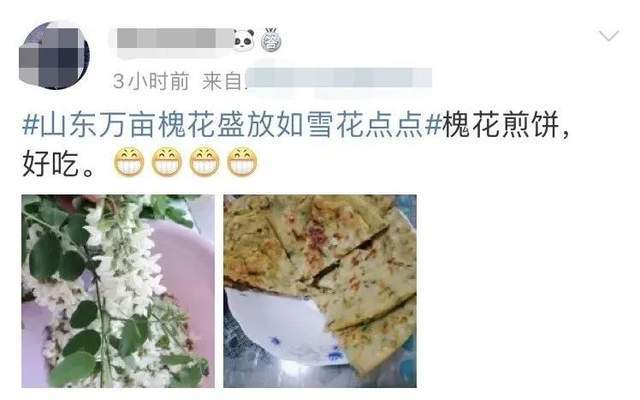Image resolution: width=640 pixels, height=400 pixels.
Task: Click the 3小时前 timestamp
Action: (151, 81)
